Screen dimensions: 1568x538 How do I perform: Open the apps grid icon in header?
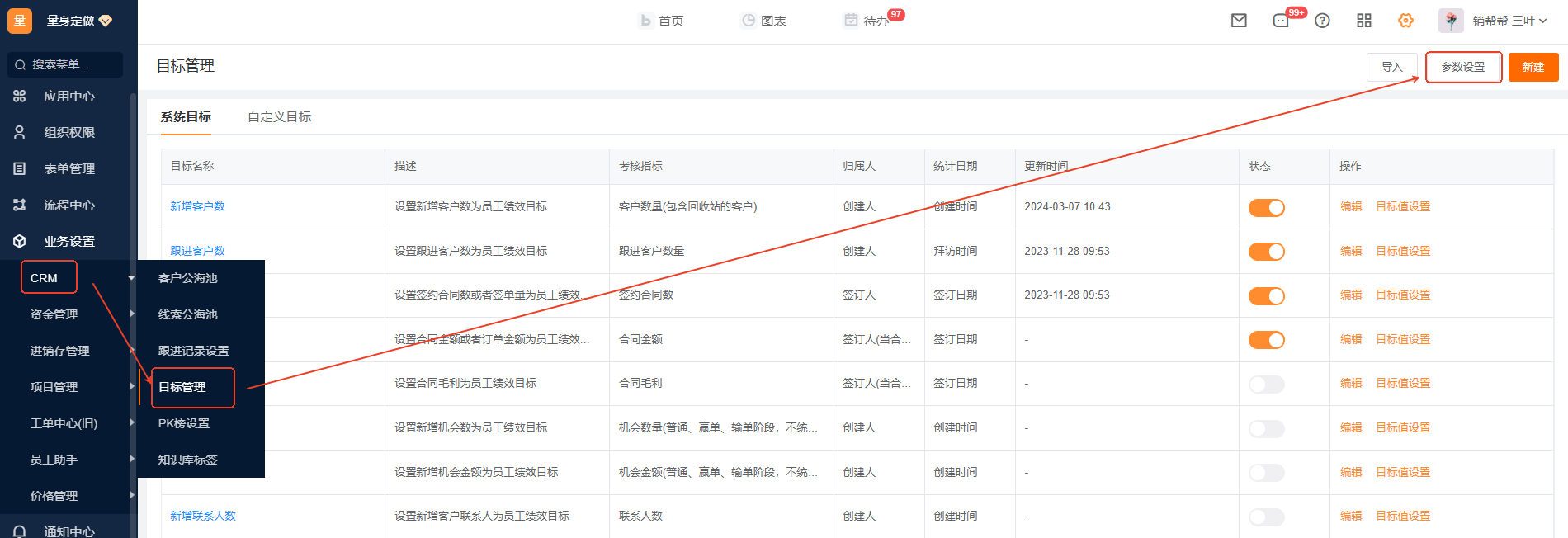pyautogui.click(x=1364, y=21)
